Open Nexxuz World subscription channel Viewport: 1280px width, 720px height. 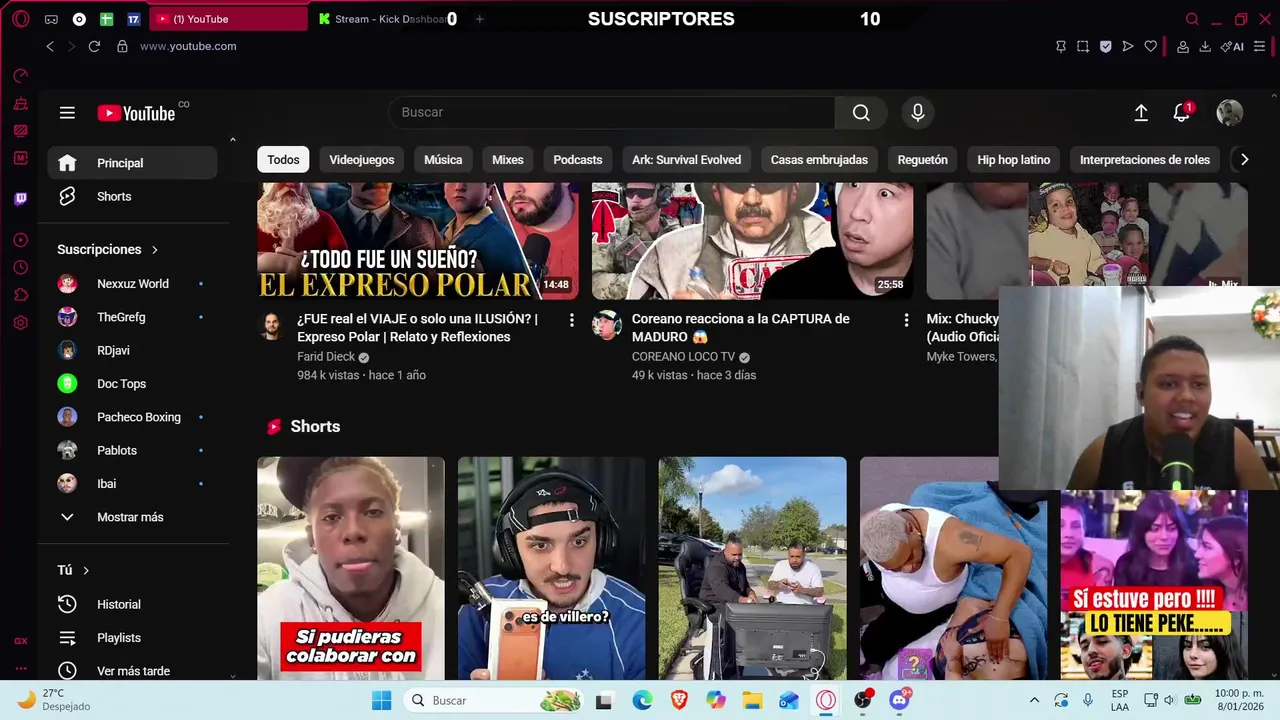133,284
